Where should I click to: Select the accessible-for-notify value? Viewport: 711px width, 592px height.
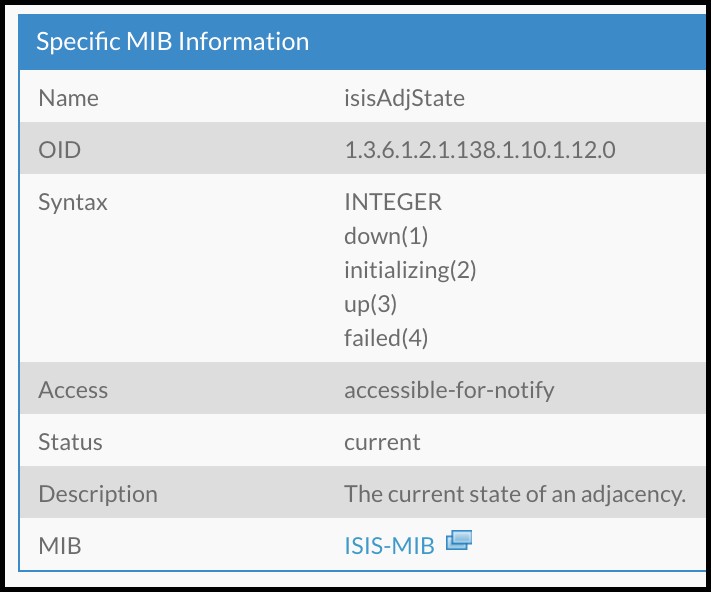click(x=449, y=390)
